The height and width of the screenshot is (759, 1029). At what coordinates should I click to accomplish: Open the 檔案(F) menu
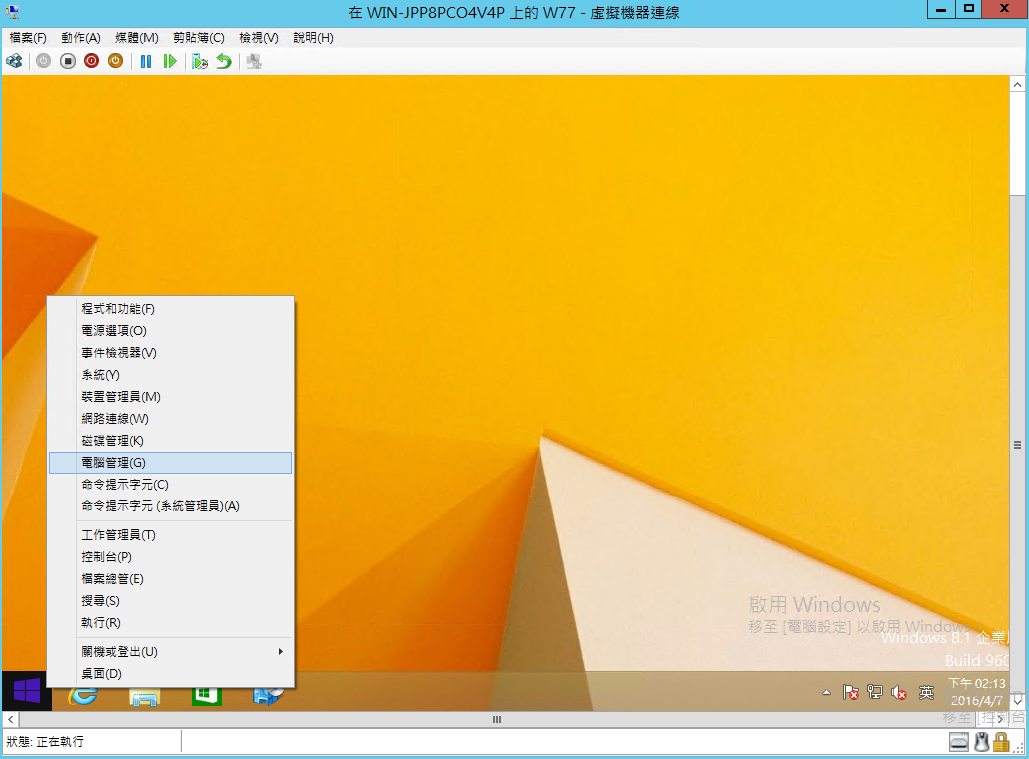tap(28, 38)
